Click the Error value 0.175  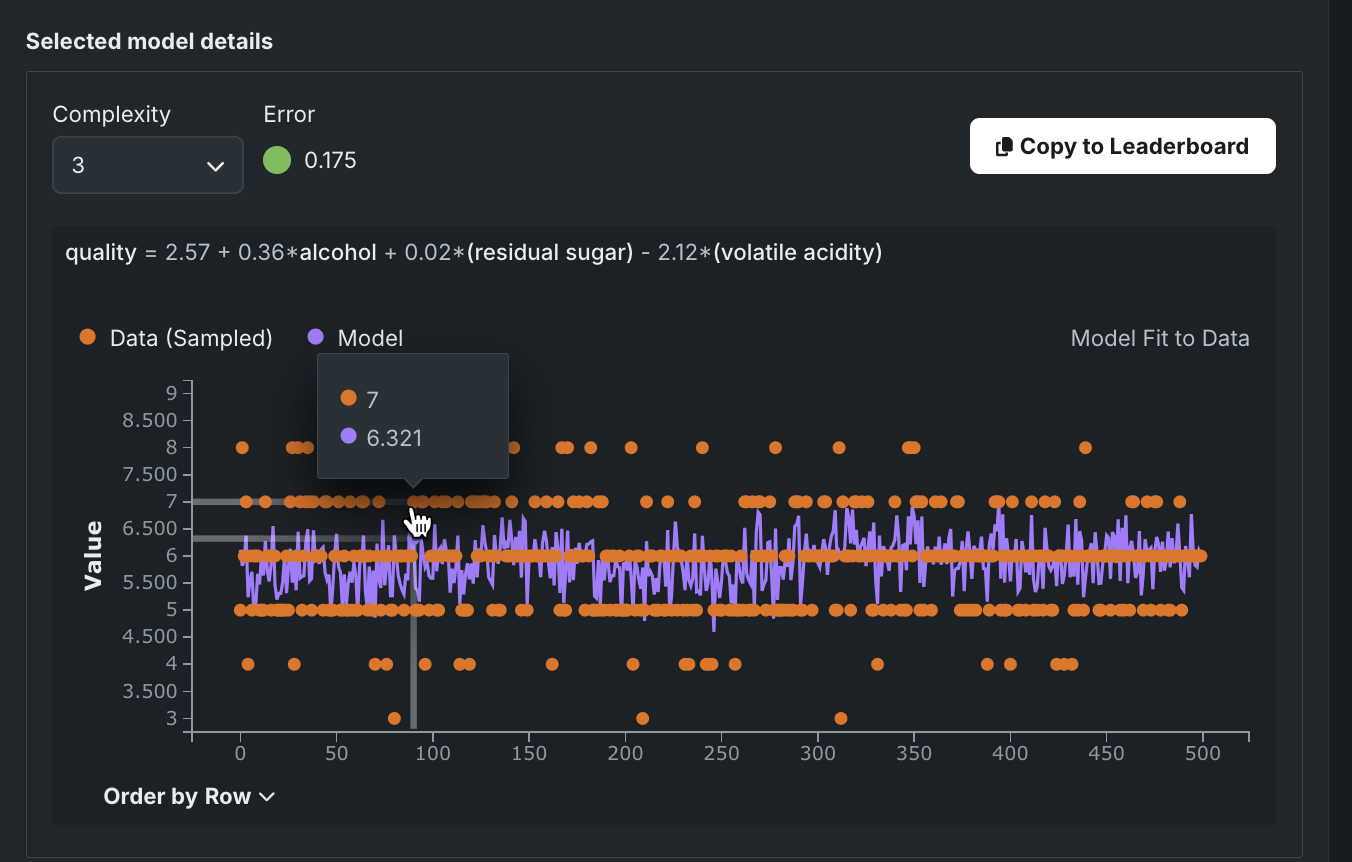pos(330,160)
